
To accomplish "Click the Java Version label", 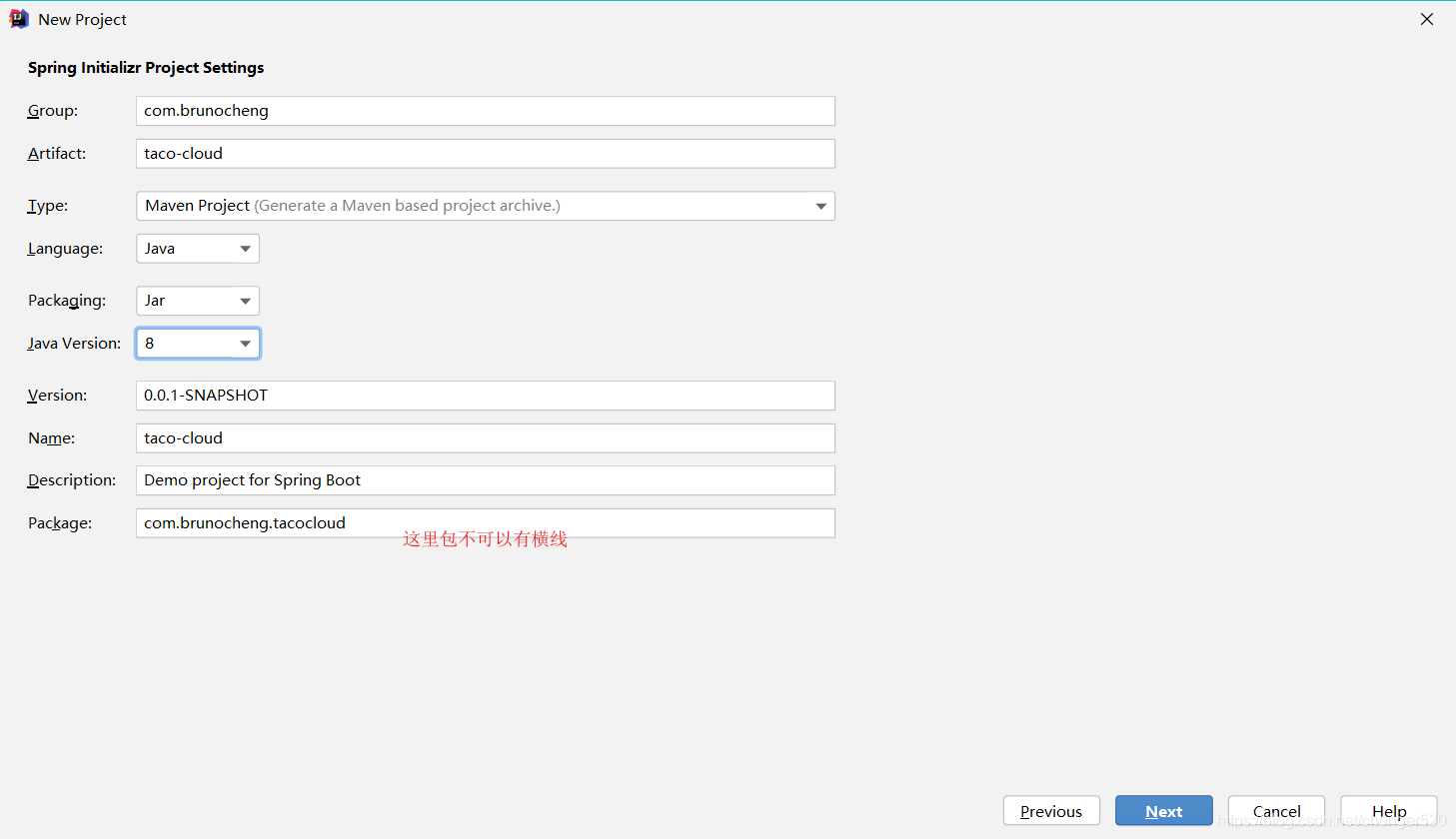I will pyautogui.click(x=74, y=344).
